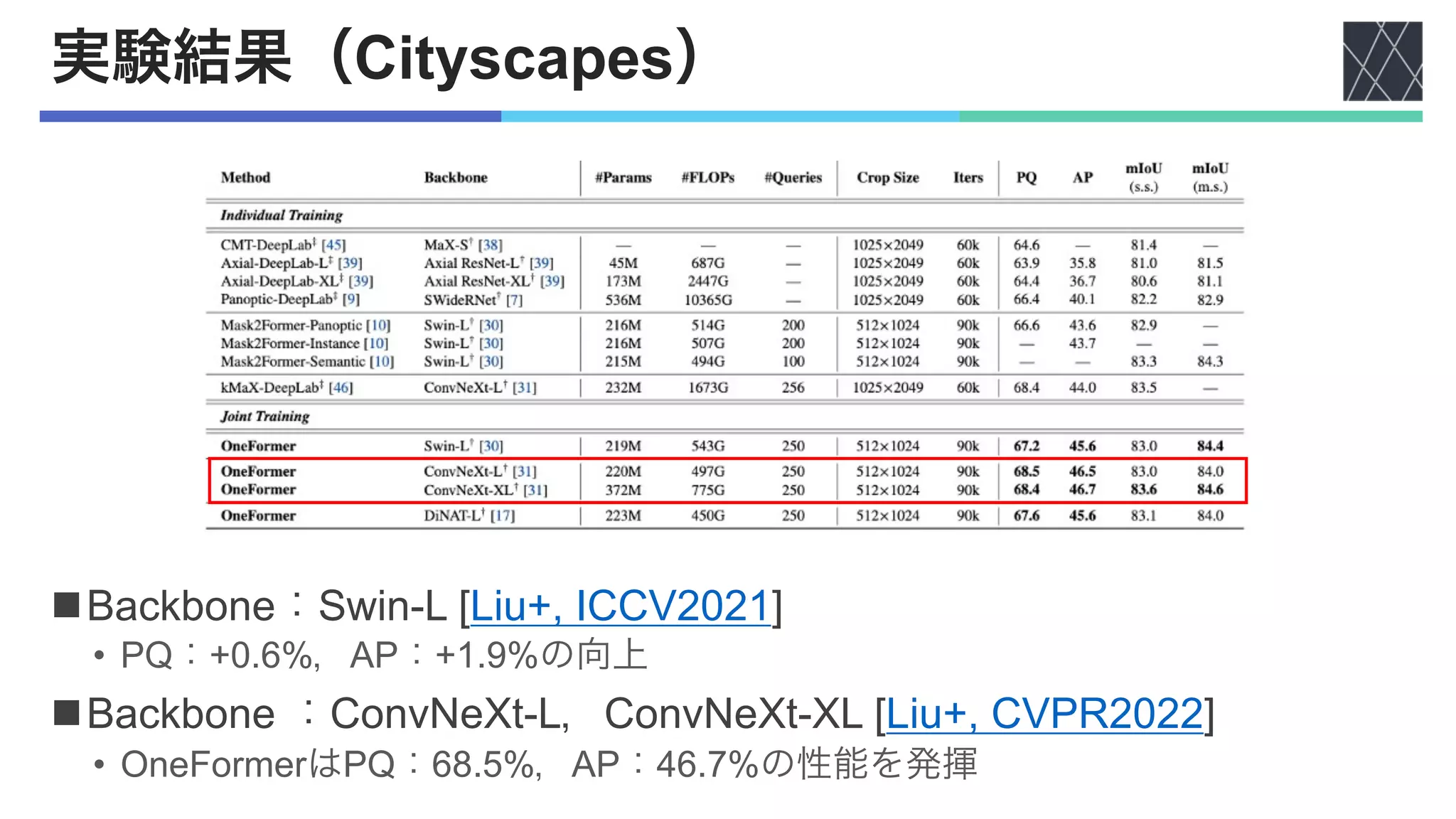Click the 84.3 mIoU value
Image resolution: width=1456 pixels, height=819 pixels.
click(x=1210, y=362)
